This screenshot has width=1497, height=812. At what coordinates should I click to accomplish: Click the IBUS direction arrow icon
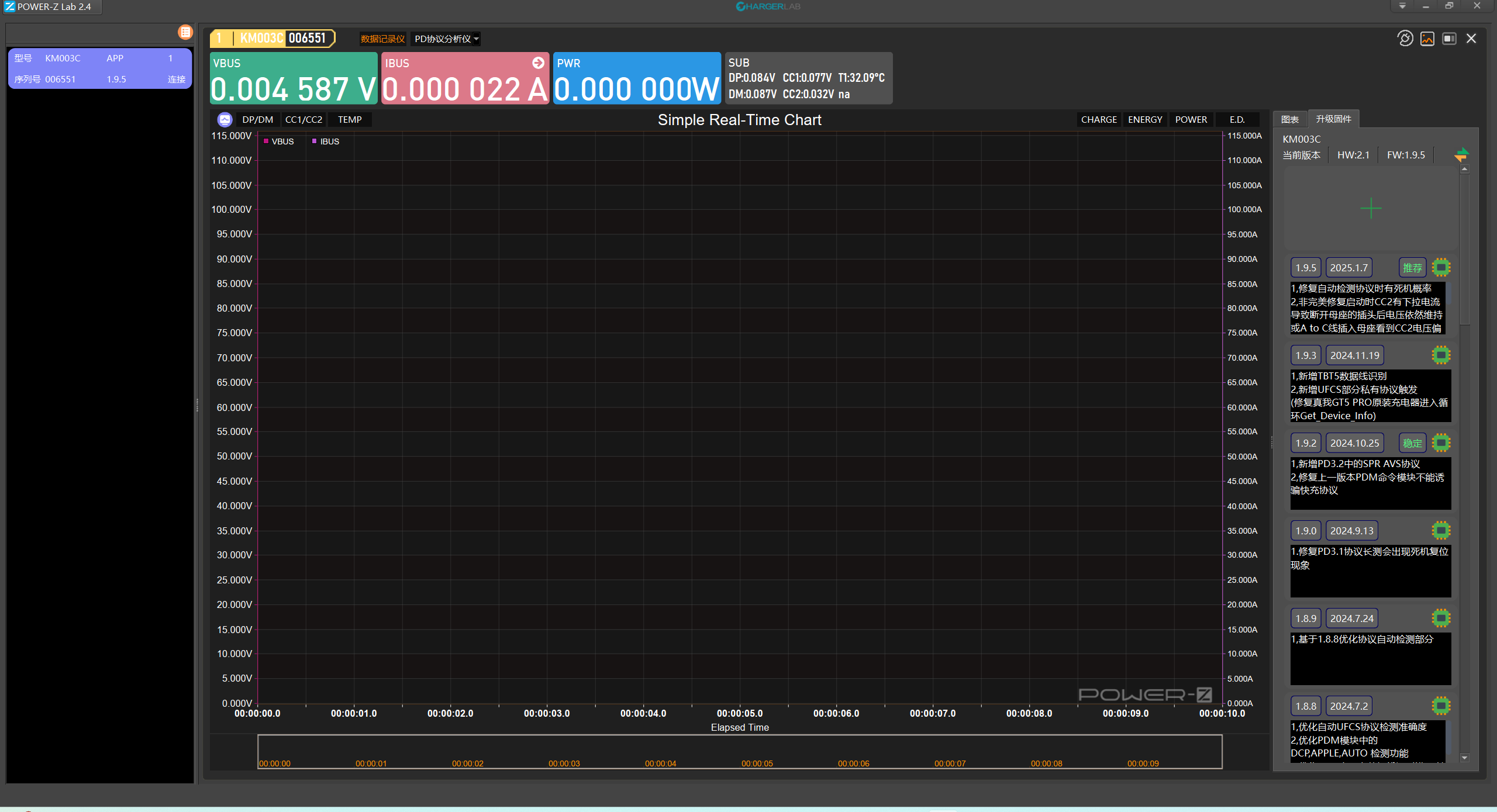(538, 63)
